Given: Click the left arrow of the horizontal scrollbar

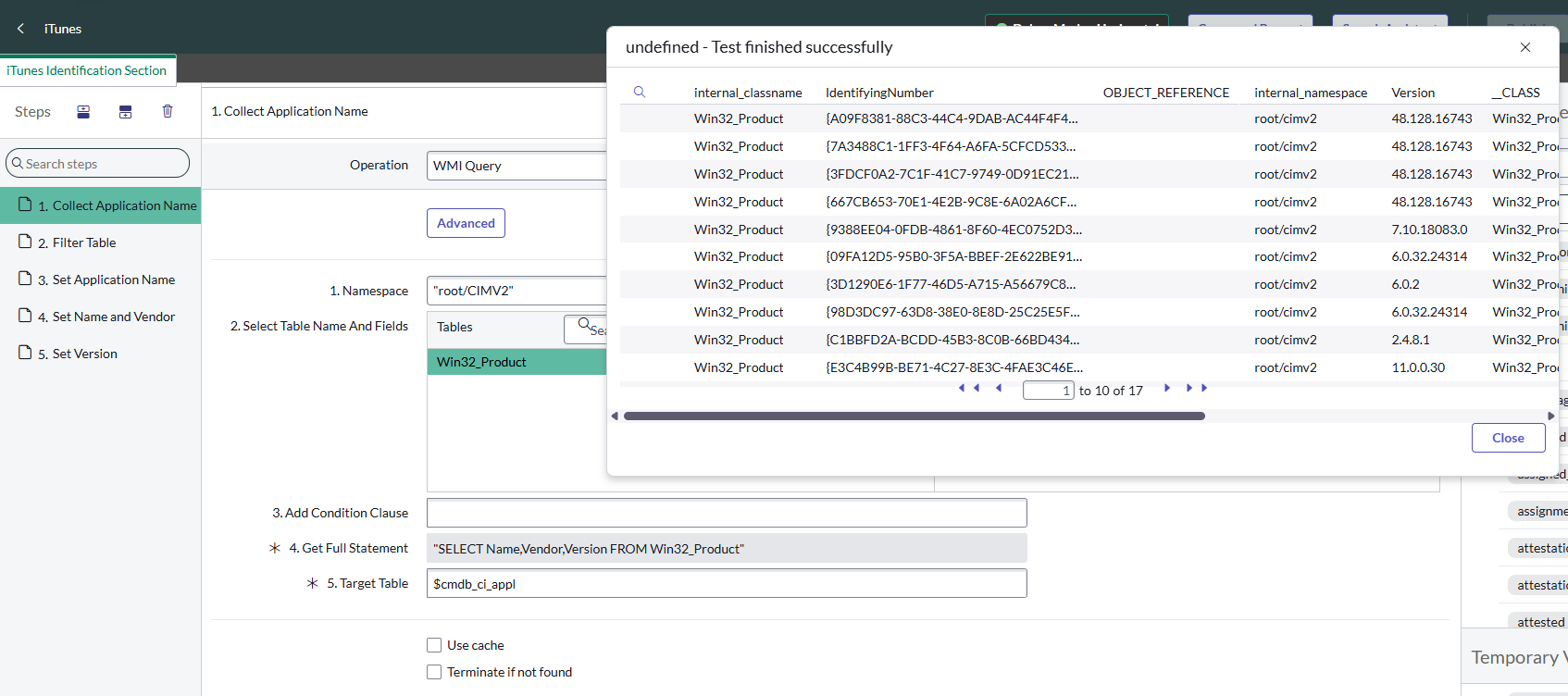Looking at the screenshot, I should (615, 416).
